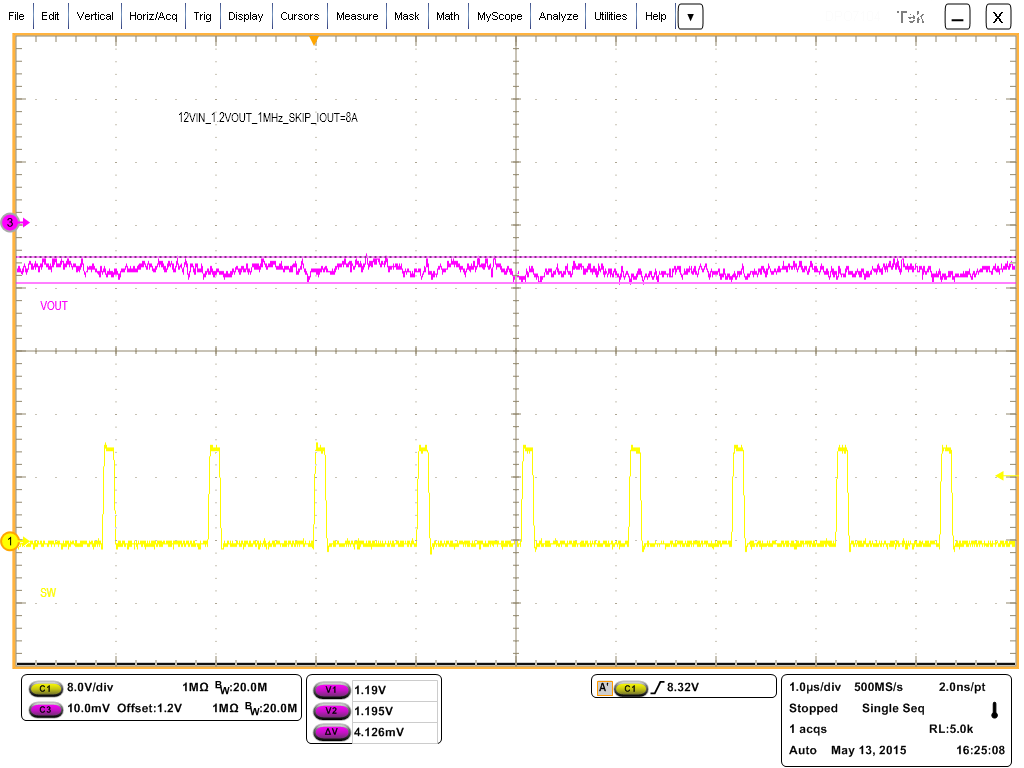
Task: Click the 1.0µs/div horizontal scale readout
Action: coord(814,687)
